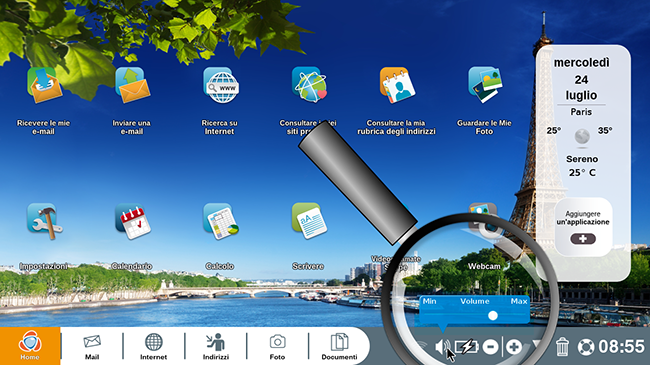
Task: Set the Volume slider knob
Action: click(x=492, y=316)
